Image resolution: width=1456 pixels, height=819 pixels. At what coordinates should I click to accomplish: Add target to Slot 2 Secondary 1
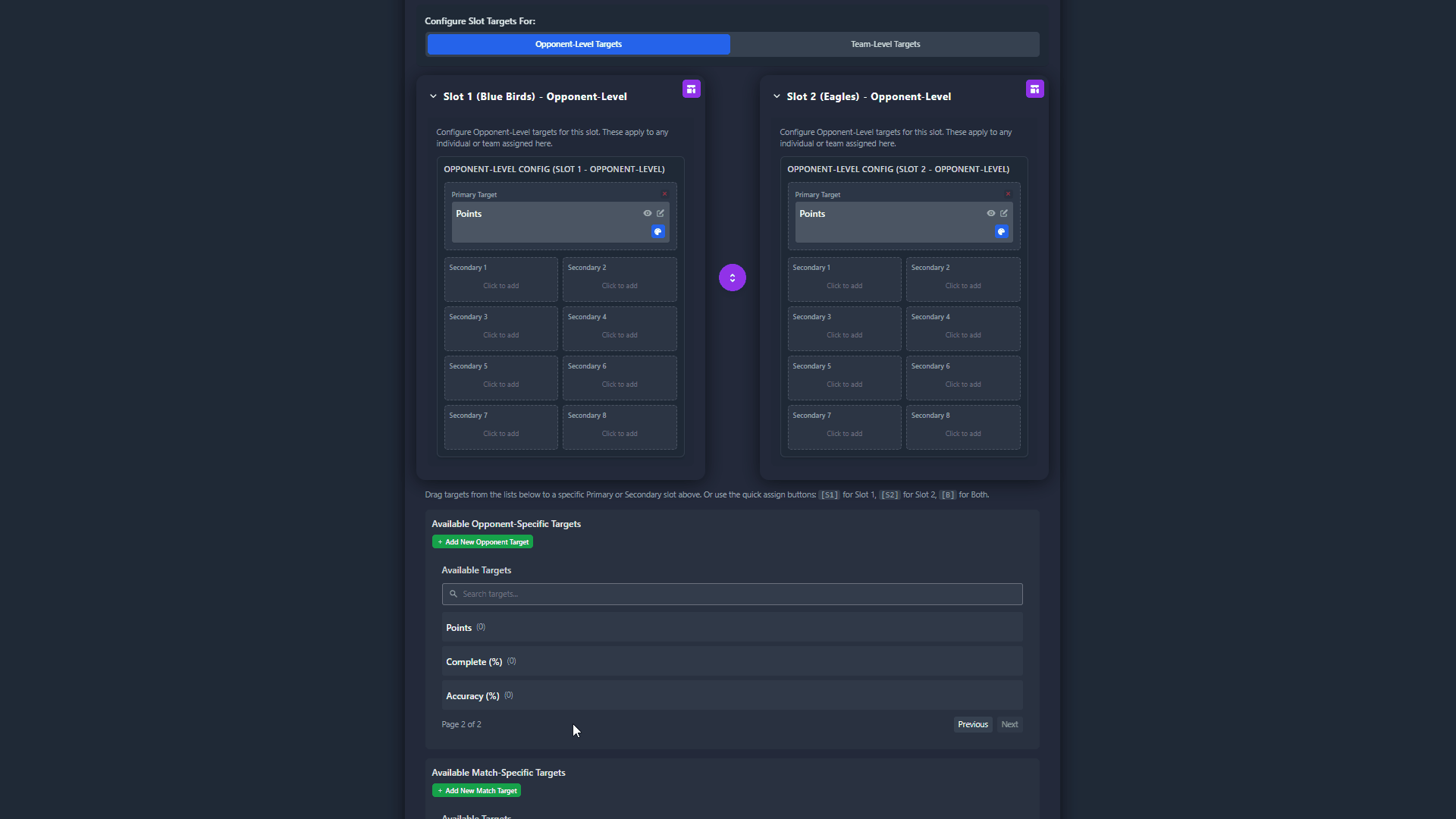coord(845,280)
